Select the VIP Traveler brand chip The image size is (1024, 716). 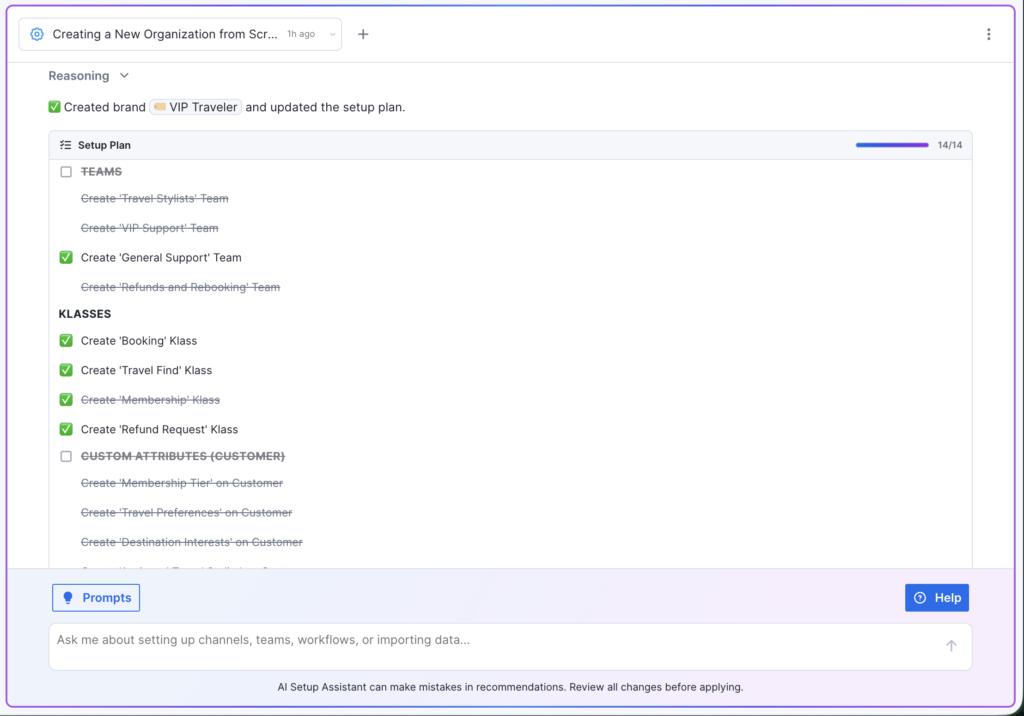pyautogui.click(x=195, y=107)
